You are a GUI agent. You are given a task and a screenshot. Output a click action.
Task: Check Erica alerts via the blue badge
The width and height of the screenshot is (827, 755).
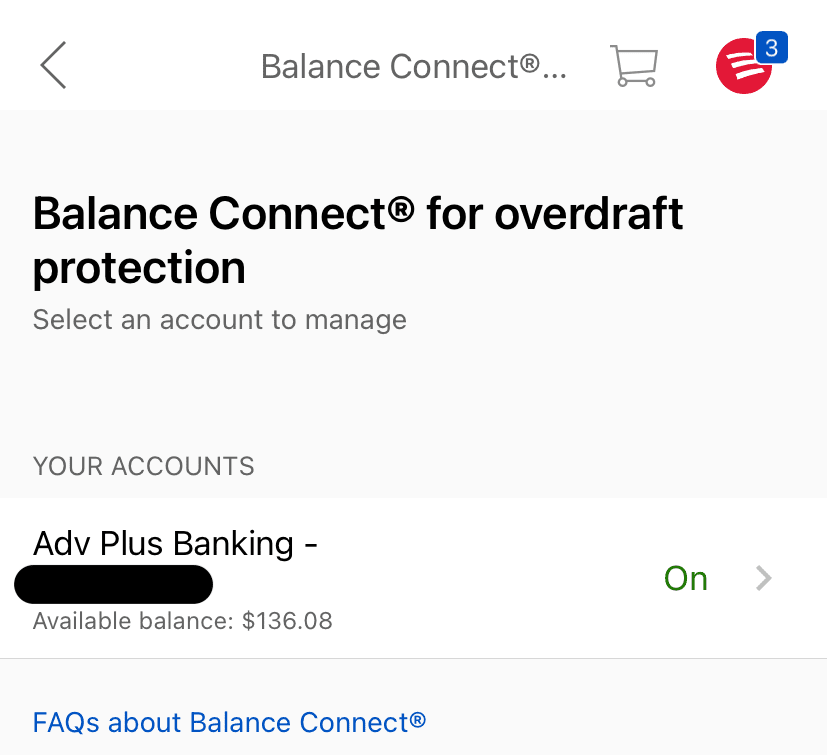771,46
